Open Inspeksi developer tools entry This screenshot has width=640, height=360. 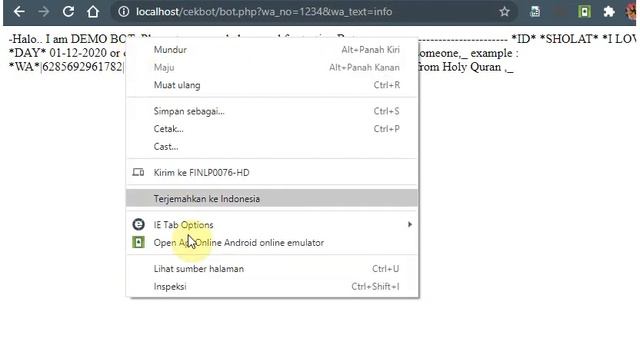[x=272, y=286]
